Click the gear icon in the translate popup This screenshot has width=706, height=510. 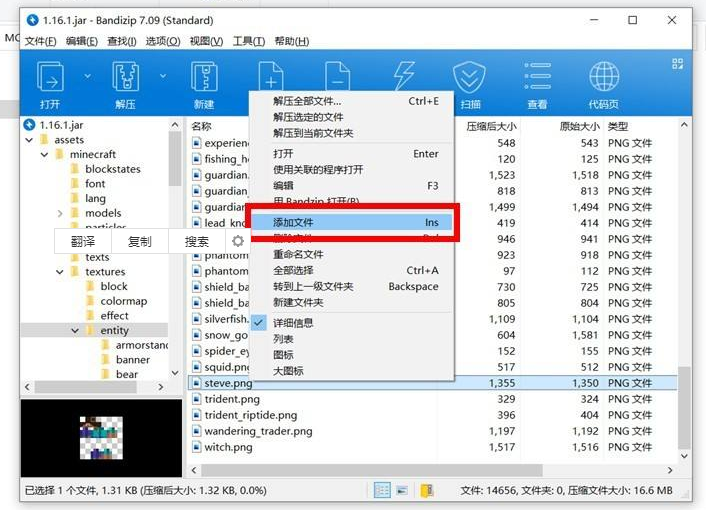coord(238,241)
